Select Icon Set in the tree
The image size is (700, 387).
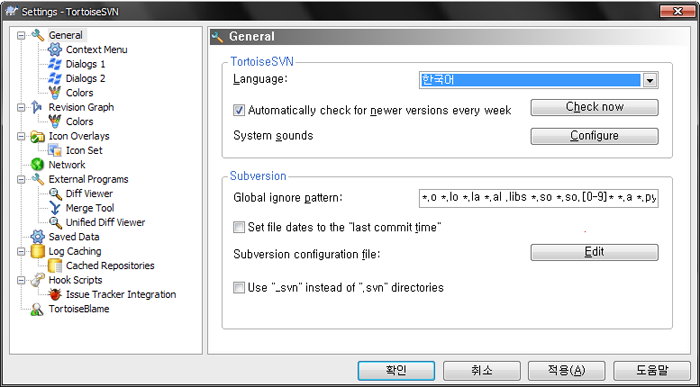click(84, 150)
